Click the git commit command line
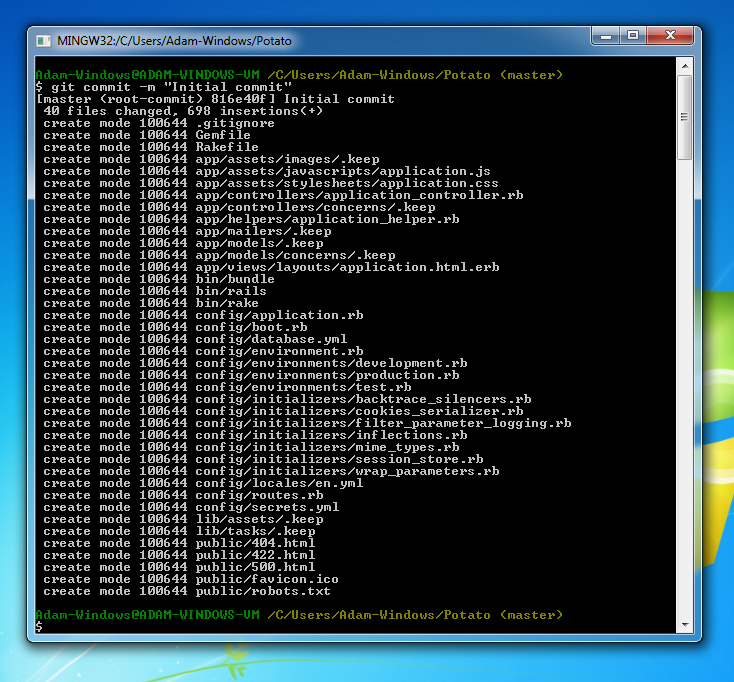 point(164,87)
